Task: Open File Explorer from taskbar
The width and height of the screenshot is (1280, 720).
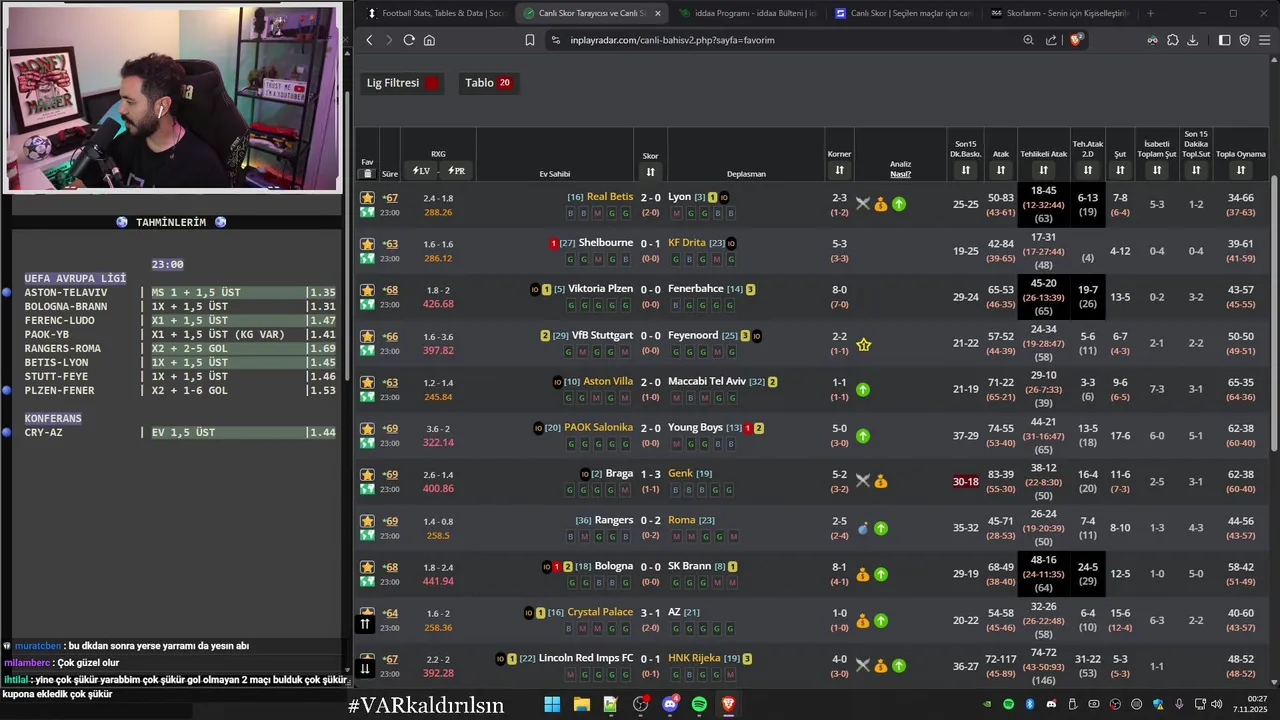Action: 581,704
